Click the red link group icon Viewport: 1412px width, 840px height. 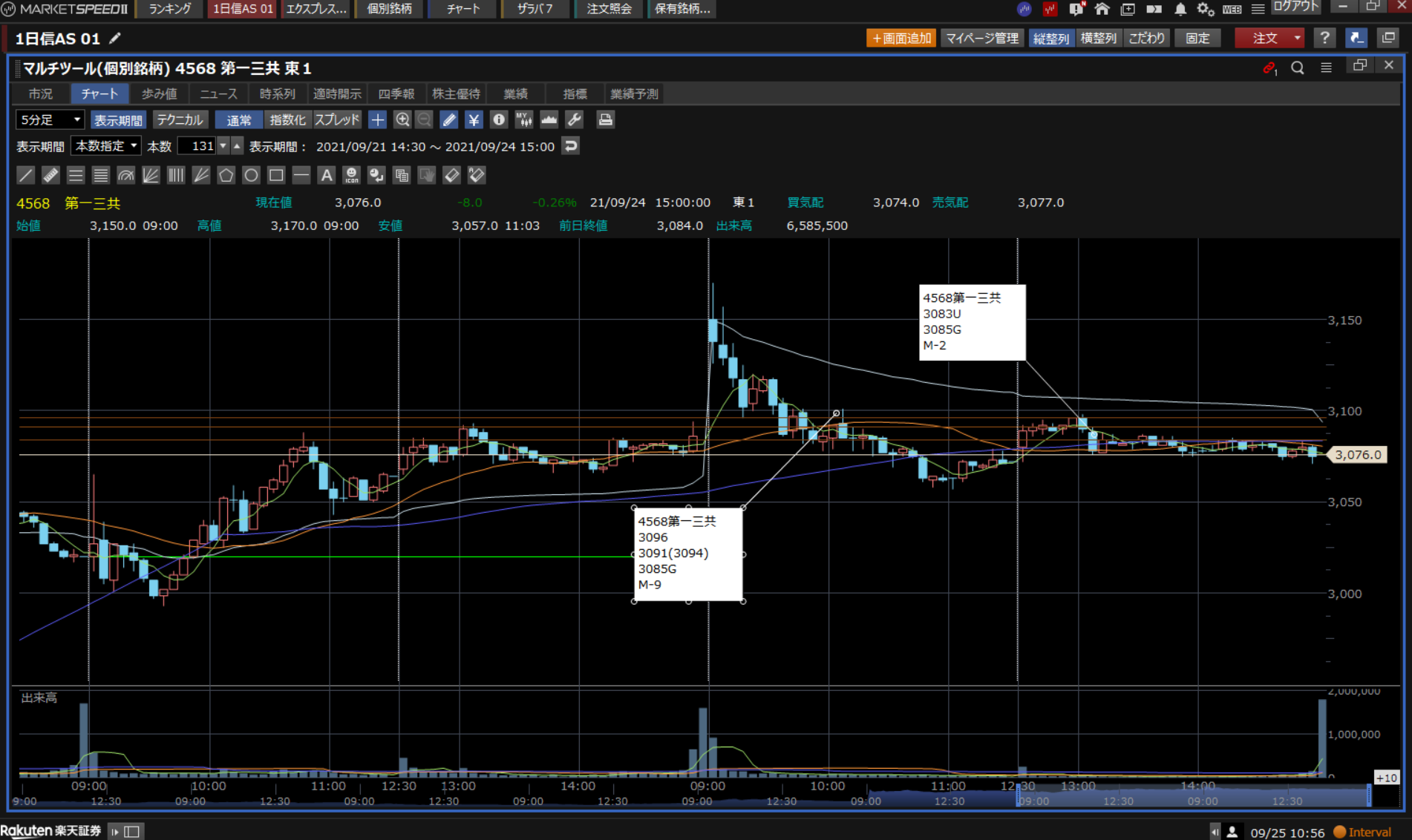[x=1269, y=68]
